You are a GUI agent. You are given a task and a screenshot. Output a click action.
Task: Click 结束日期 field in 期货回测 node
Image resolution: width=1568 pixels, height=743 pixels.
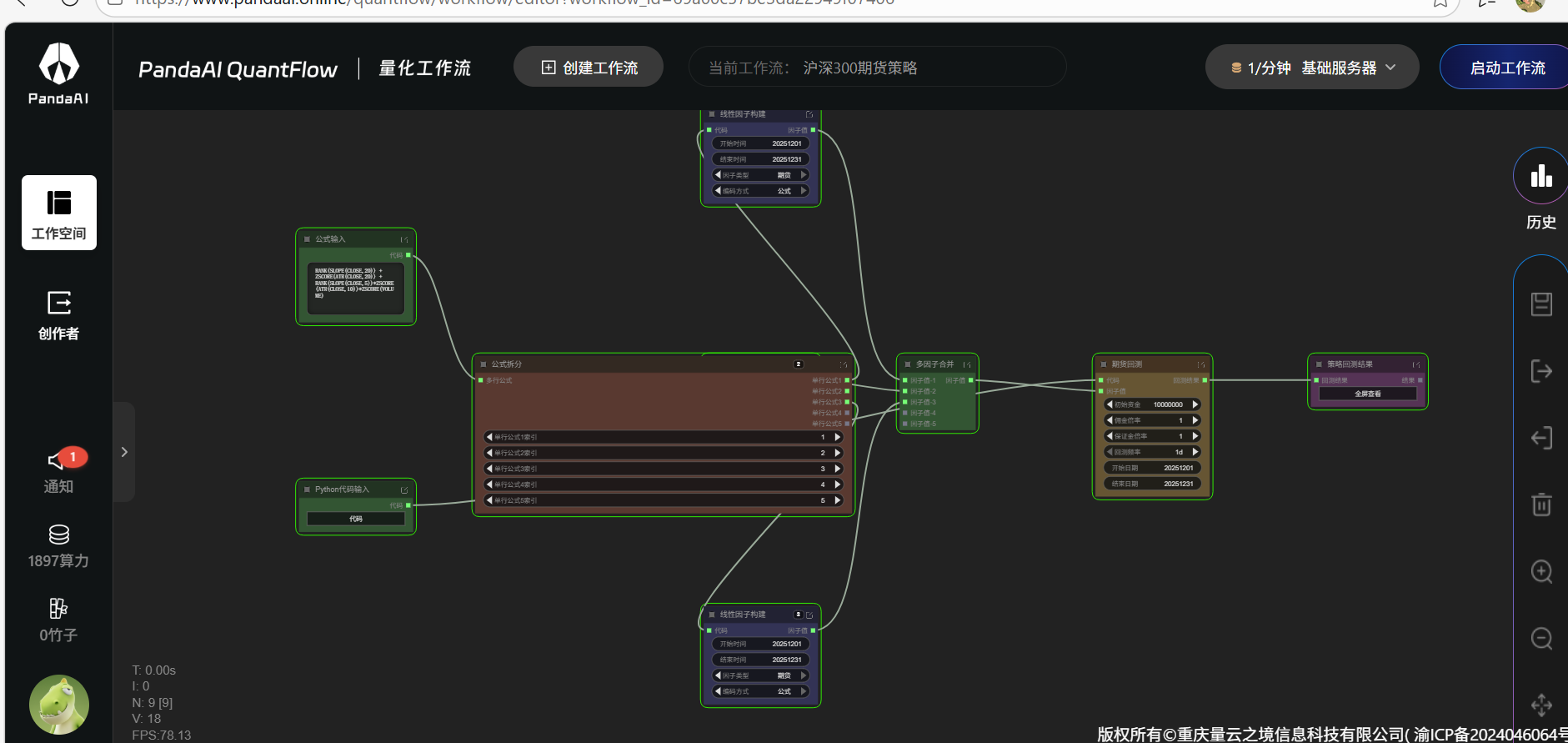tap(1153, 484)
